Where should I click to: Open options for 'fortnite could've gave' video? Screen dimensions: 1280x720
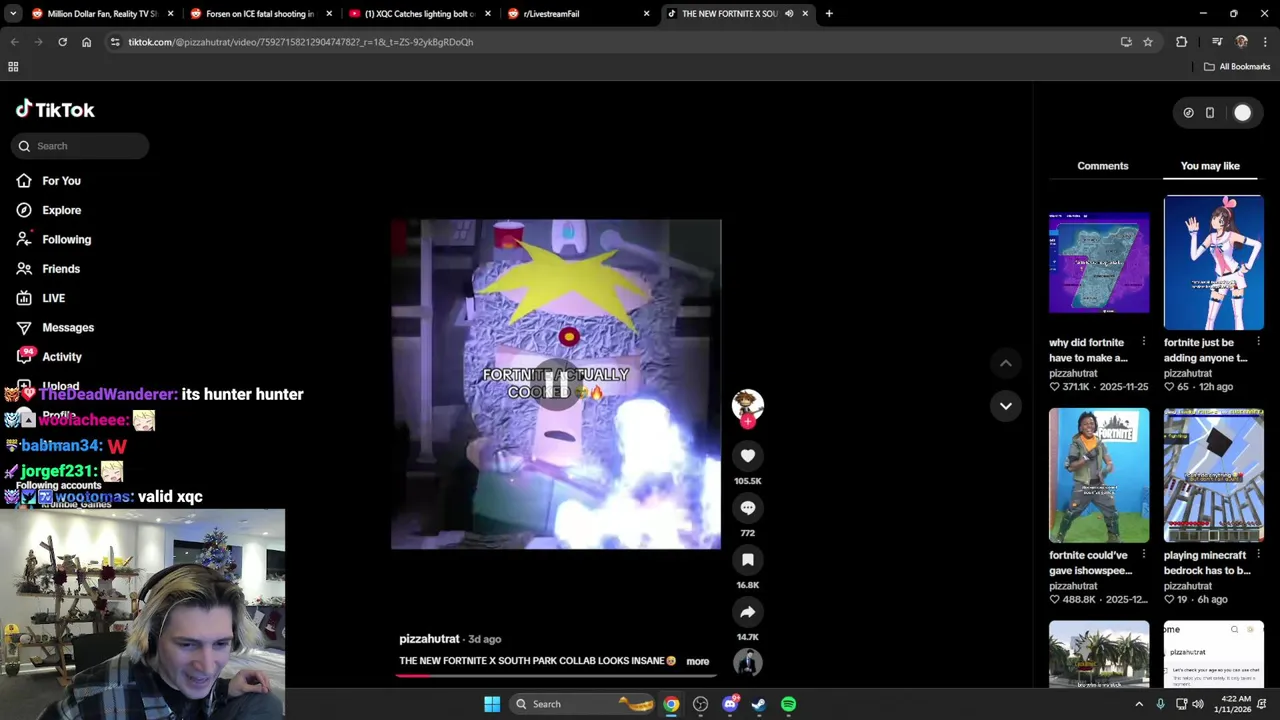point(1144,555)
